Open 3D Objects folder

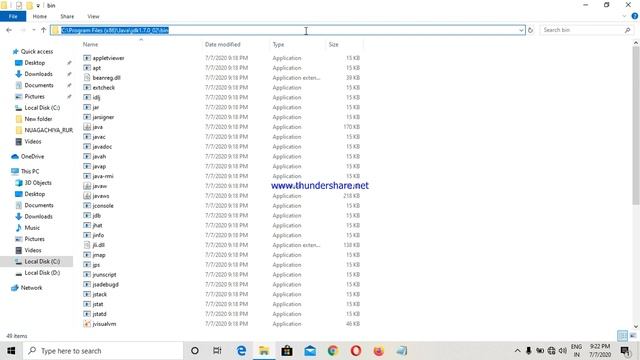38,183
